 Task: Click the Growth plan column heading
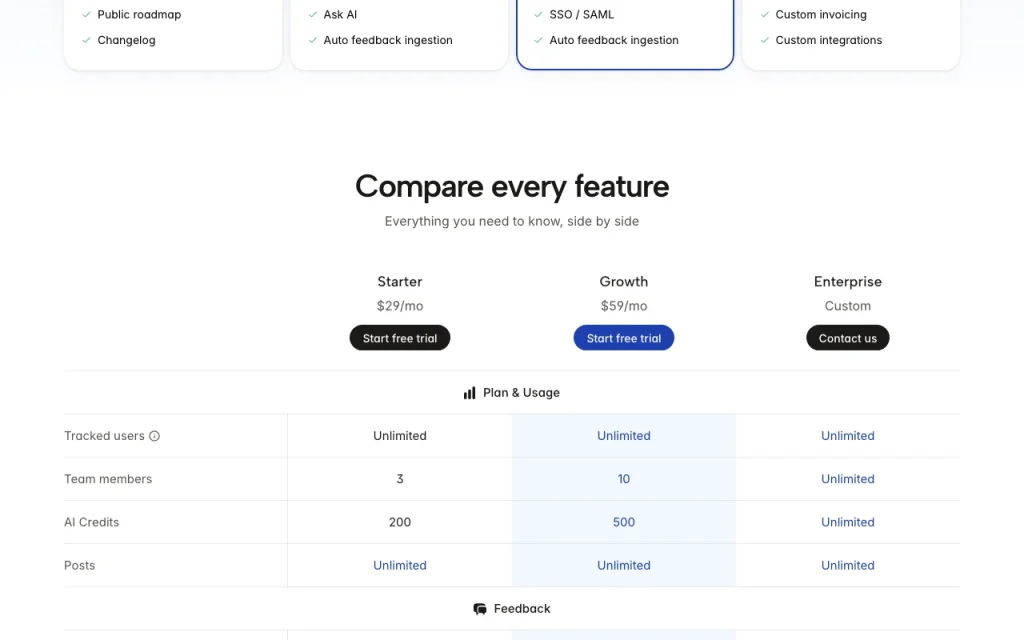point(624,282)
